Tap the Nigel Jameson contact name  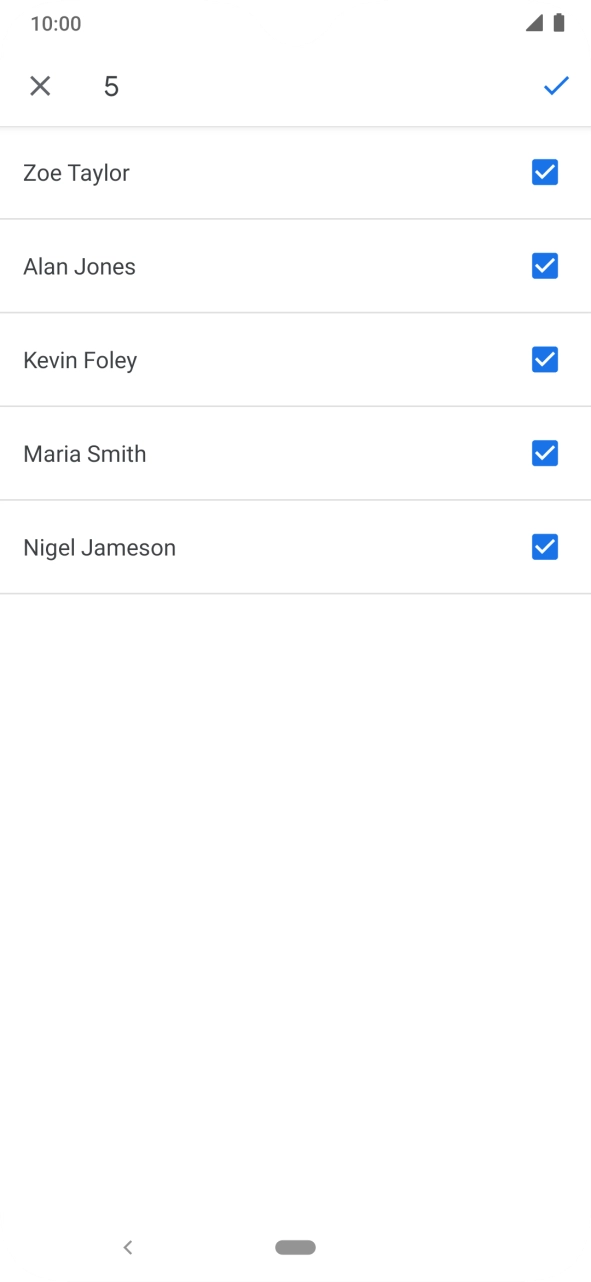99,547
